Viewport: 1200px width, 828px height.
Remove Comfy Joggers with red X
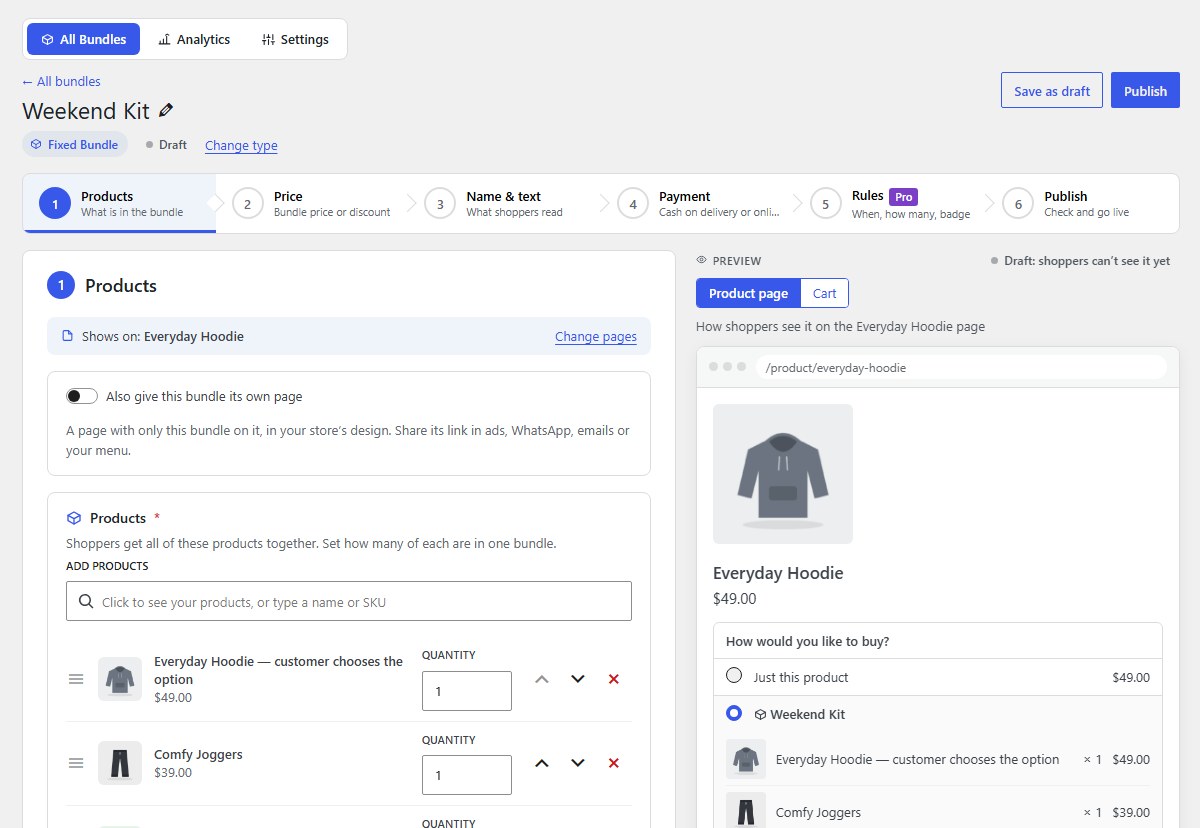point(614,763)
